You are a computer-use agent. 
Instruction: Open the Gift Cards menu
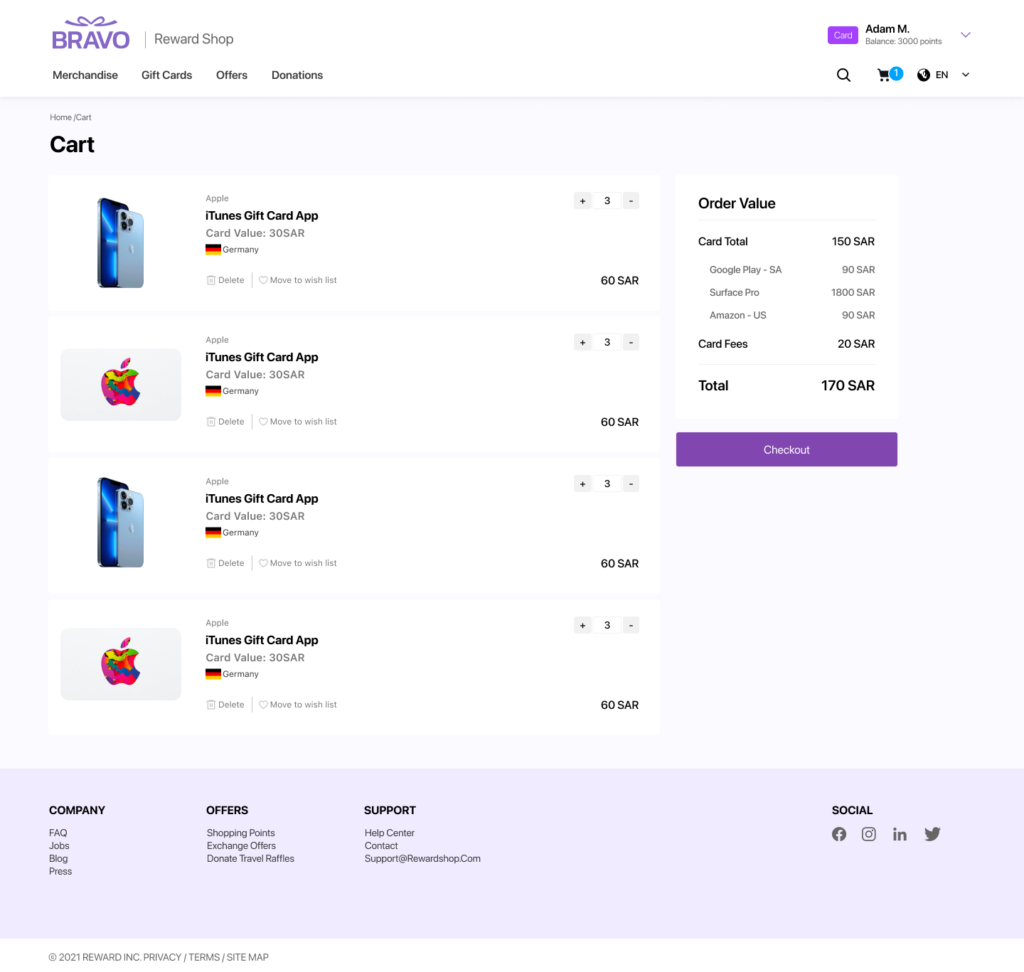(x=166, y=75)
